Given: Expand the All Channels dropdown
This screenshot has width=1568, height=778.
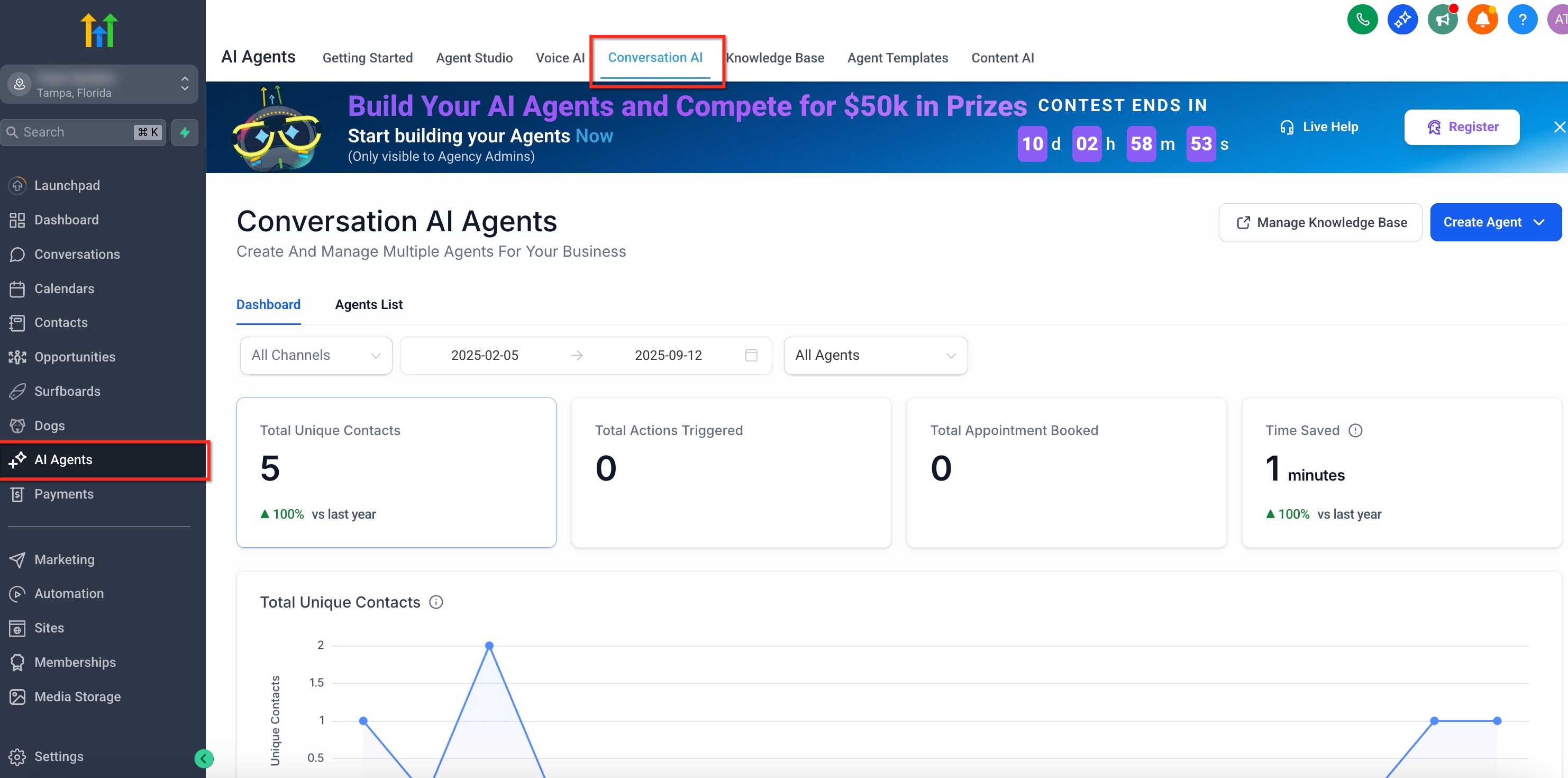Looking at the screenshot, I should pos(315,355).
